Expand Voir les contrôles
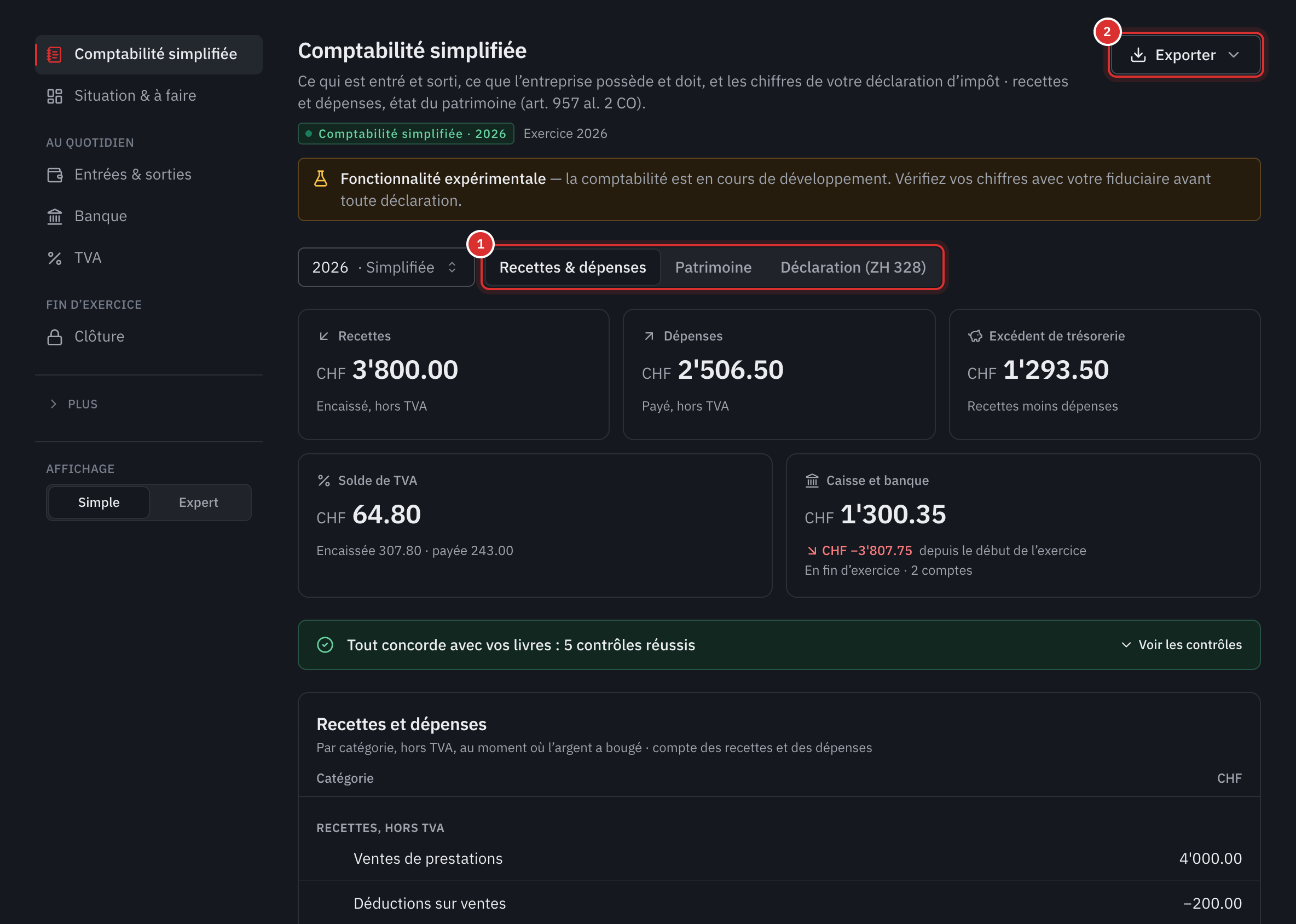This screenshot has width=1296, height=924. click(x=1182, y=645)
